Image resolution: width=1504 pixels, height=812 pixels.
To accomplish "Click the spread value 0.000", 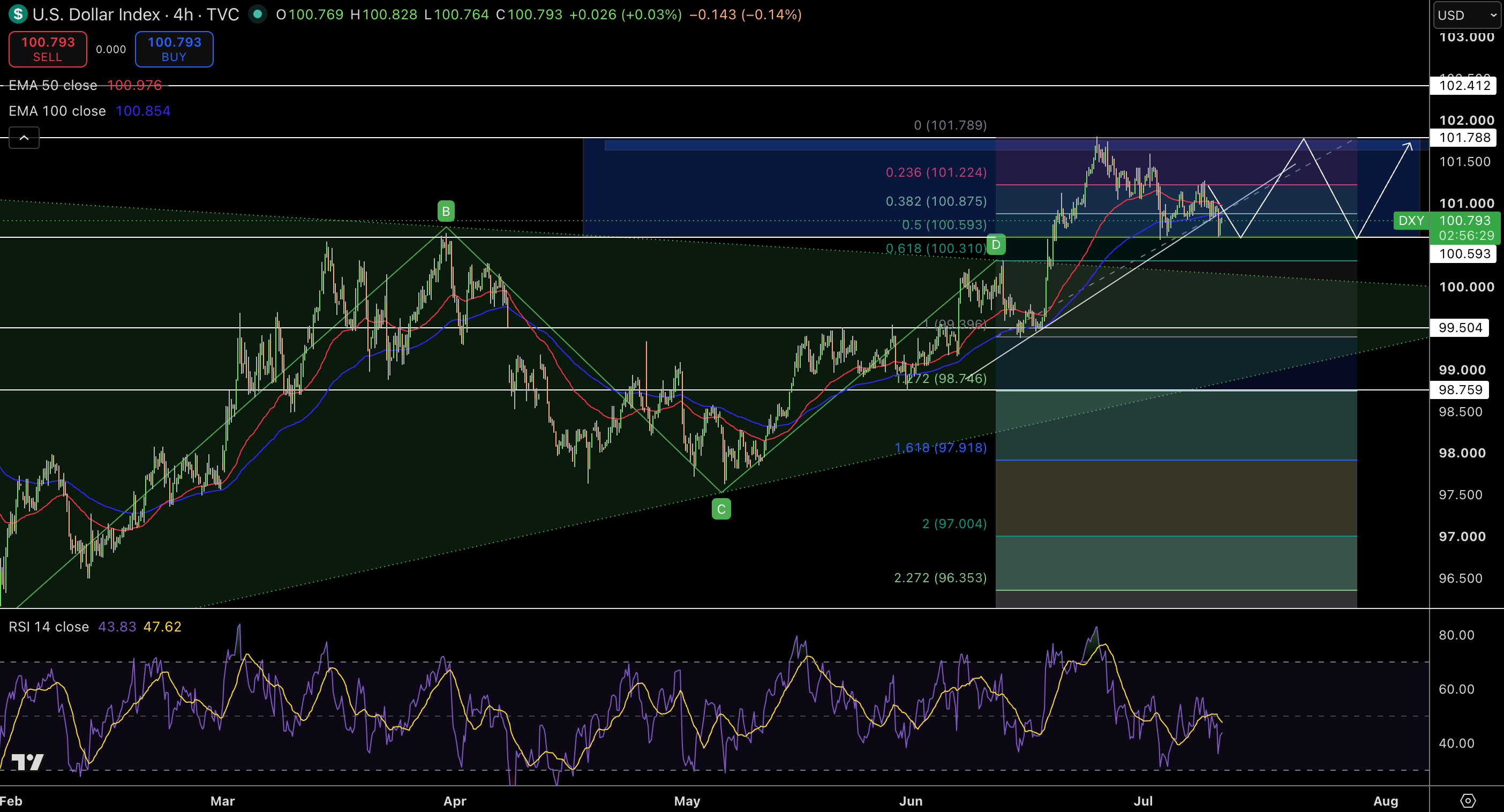I will tap(111, 50).
